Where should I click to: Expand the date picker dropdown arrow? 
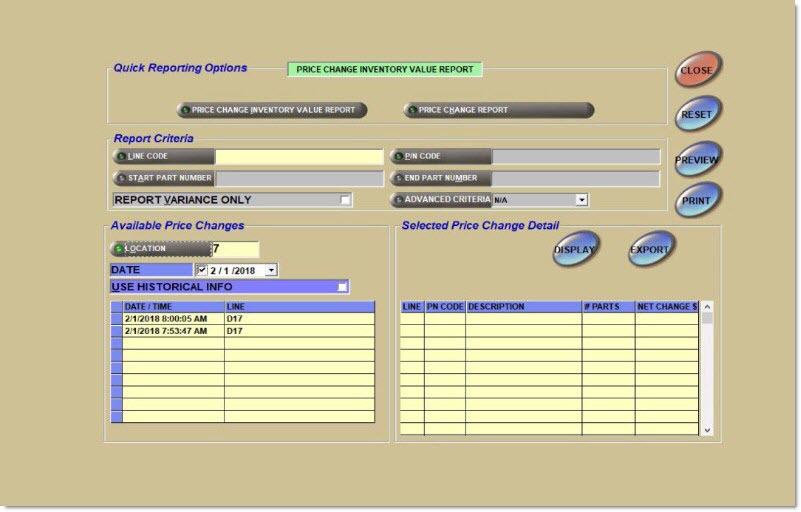click(271, 270)
